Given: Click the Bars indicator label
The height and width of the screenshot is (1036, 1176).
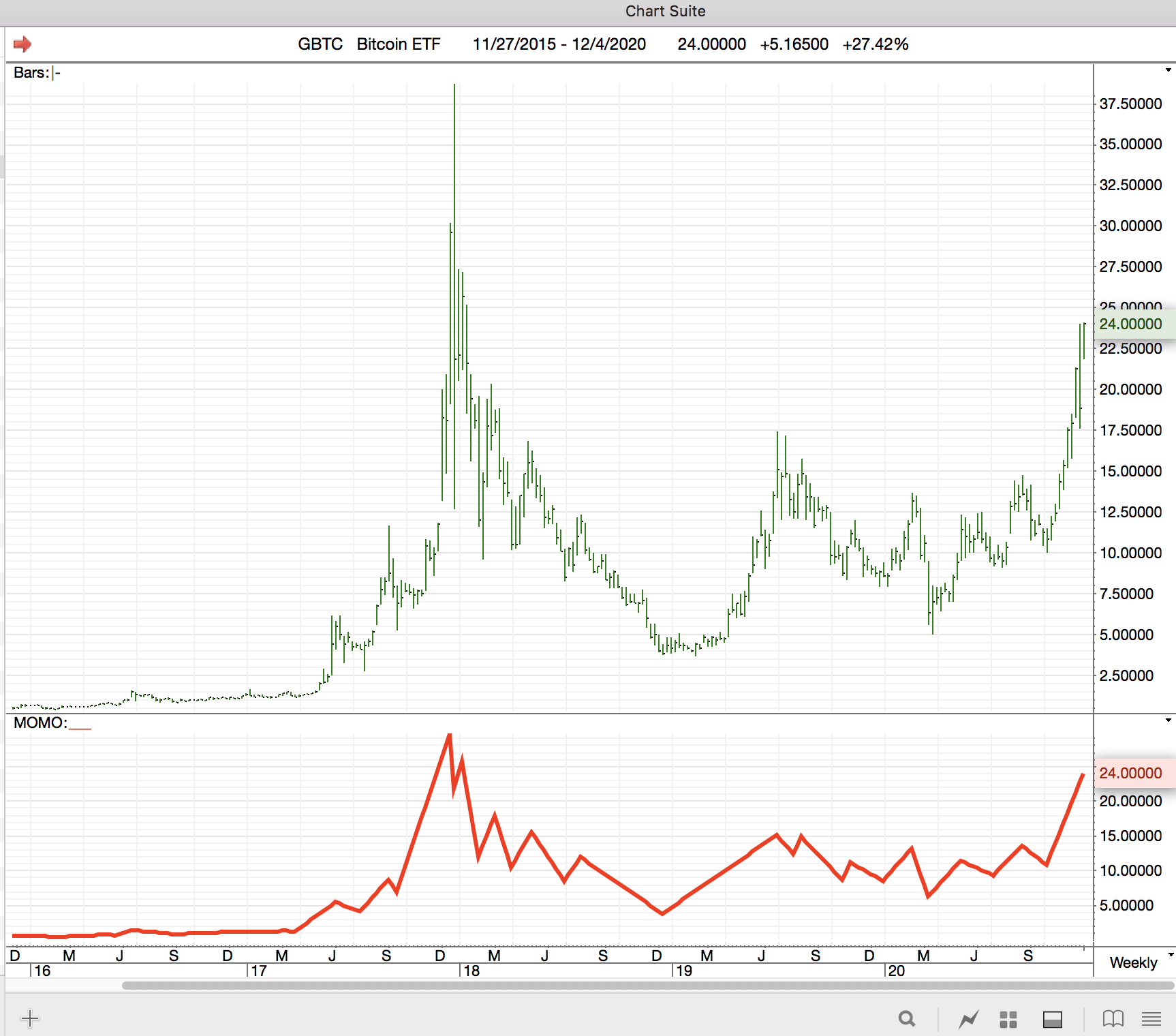Looking at the screenshot, I should tap(31, 73).
